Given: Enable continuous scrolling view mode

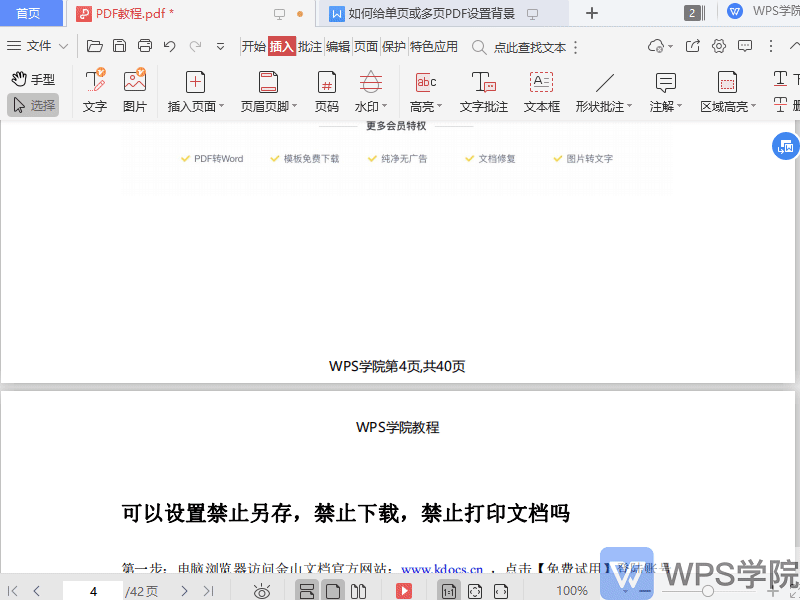Looking at the screenshot, I should tap(307, 591).
